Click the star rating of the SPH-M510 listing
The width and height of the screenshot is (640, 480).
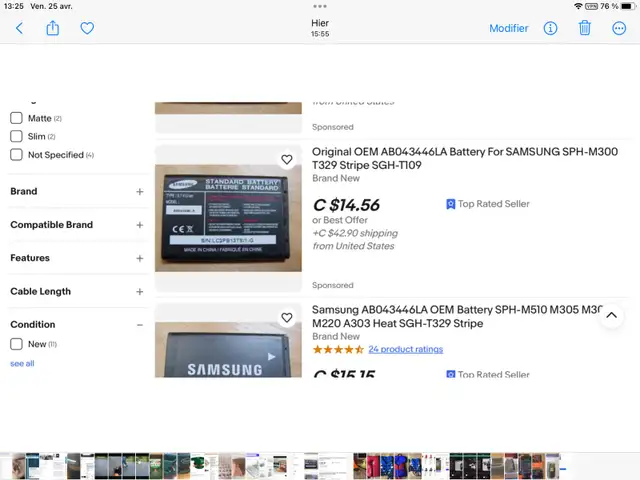point(338,349)
